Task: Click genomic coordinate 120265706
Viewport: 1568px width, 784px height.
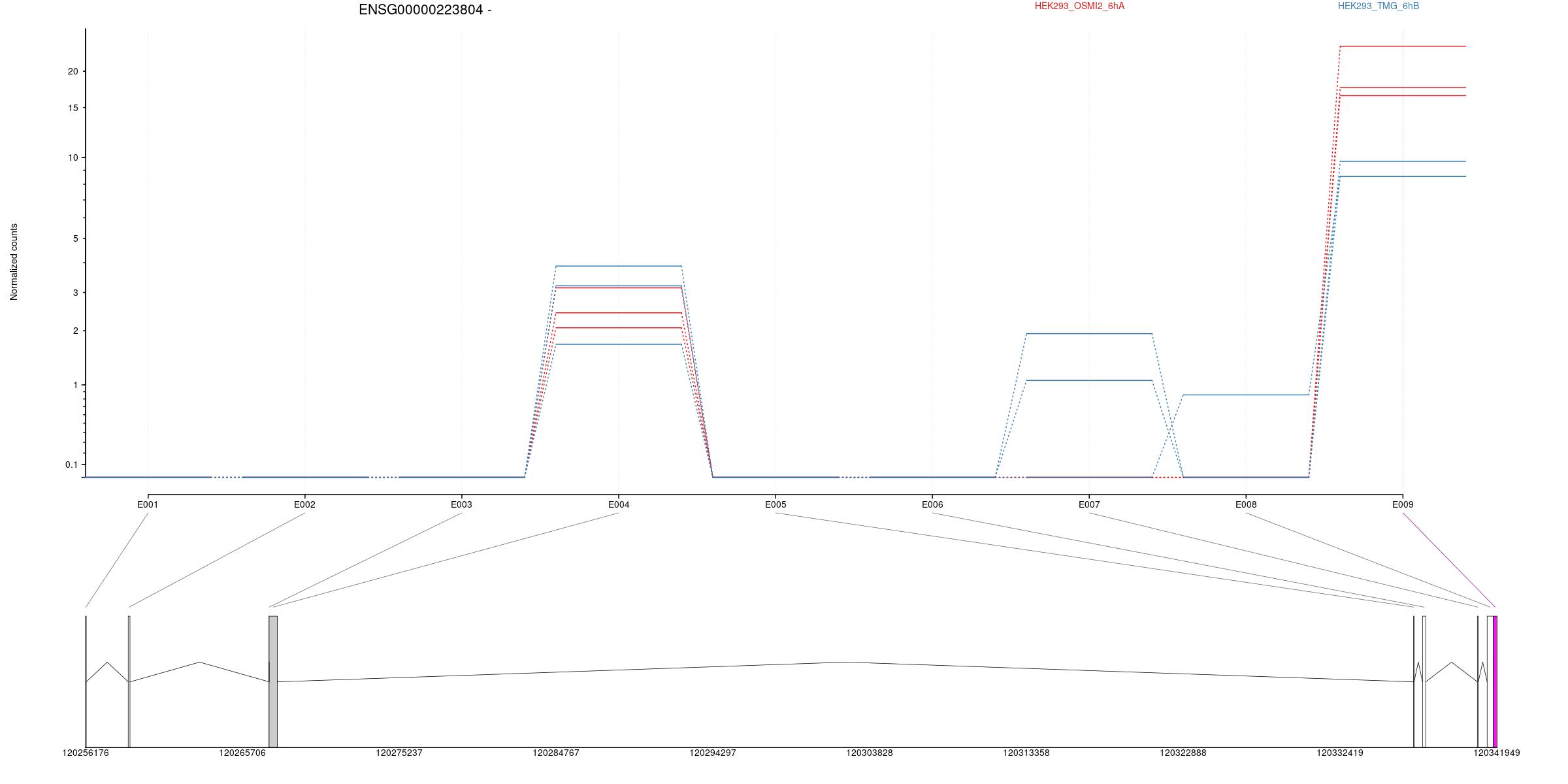Action: tap(242, 753)
